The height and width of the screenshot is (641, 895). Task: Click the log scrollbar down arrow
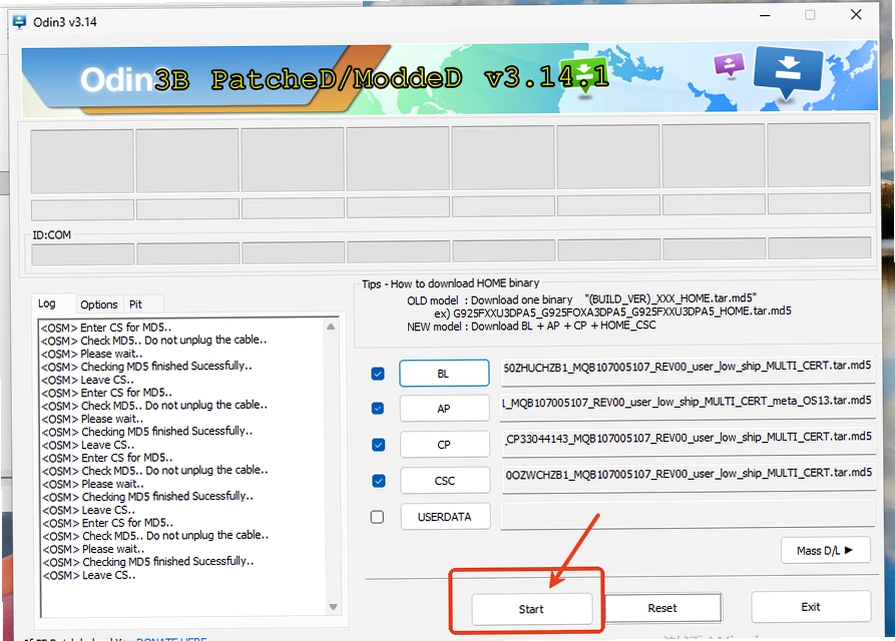[x=333, y=607]
